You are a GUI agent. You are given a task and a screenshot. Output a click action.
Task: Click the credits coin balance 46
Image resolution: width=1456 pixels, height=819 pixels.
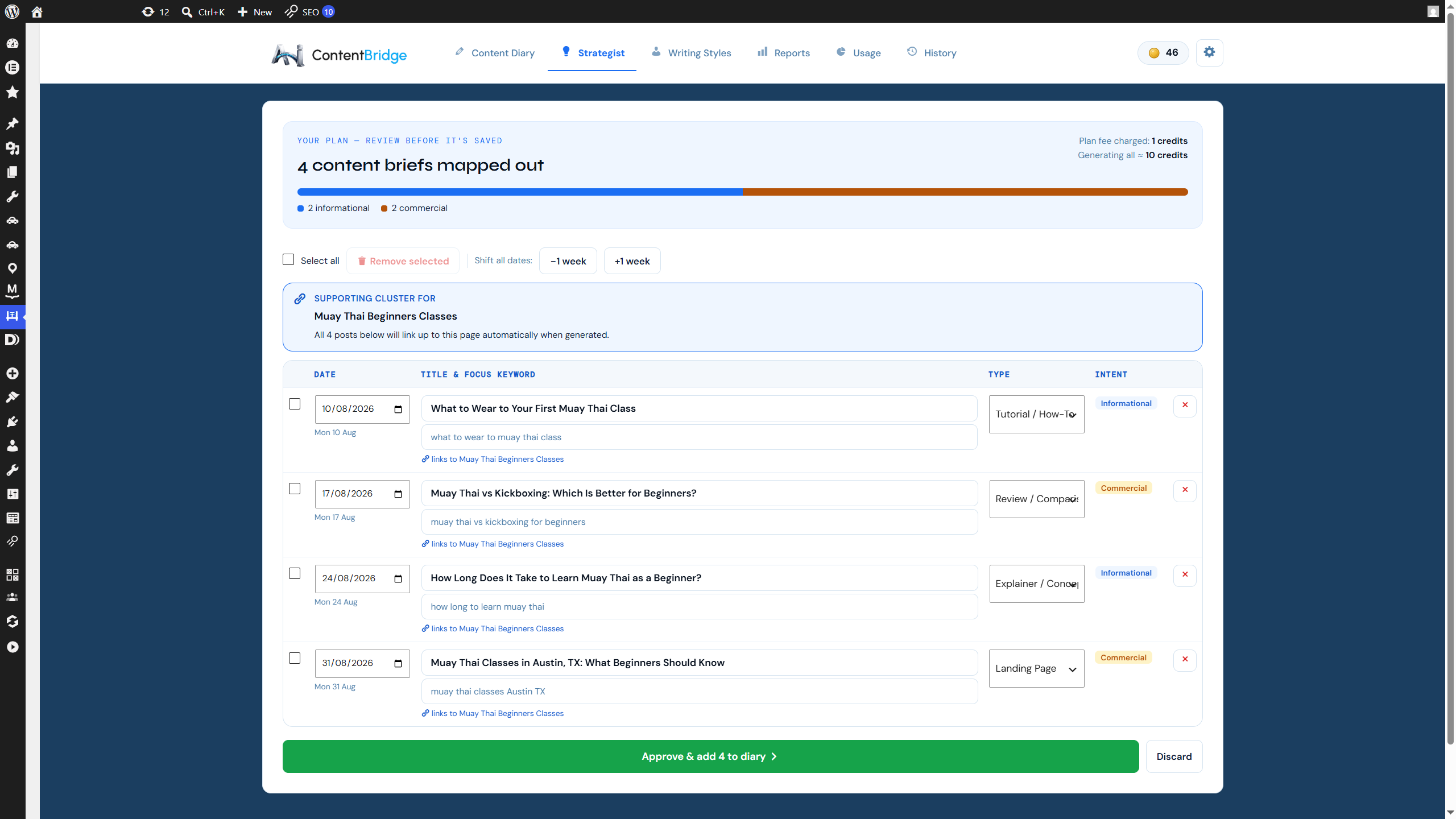pos(1163,52)
